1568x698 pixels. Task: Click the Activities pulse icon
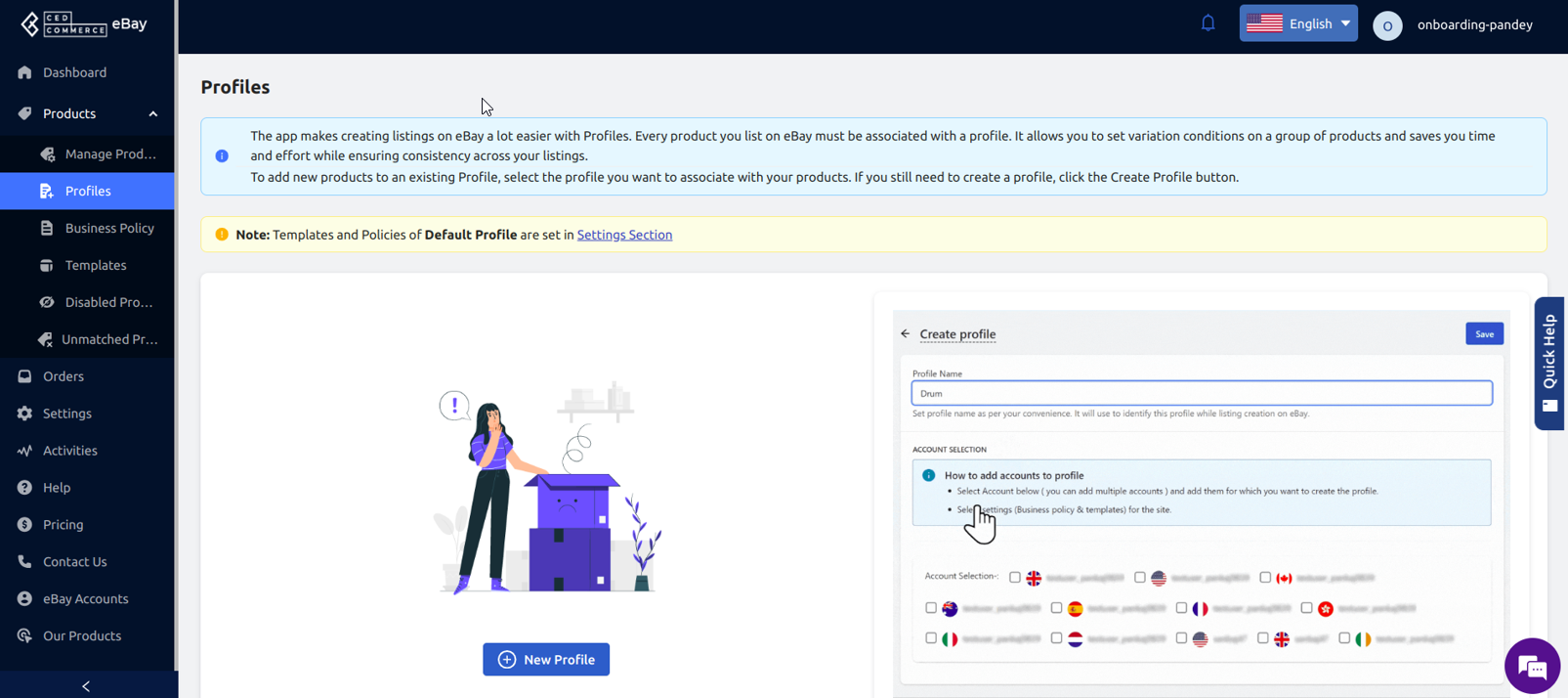tap(24, 451)
